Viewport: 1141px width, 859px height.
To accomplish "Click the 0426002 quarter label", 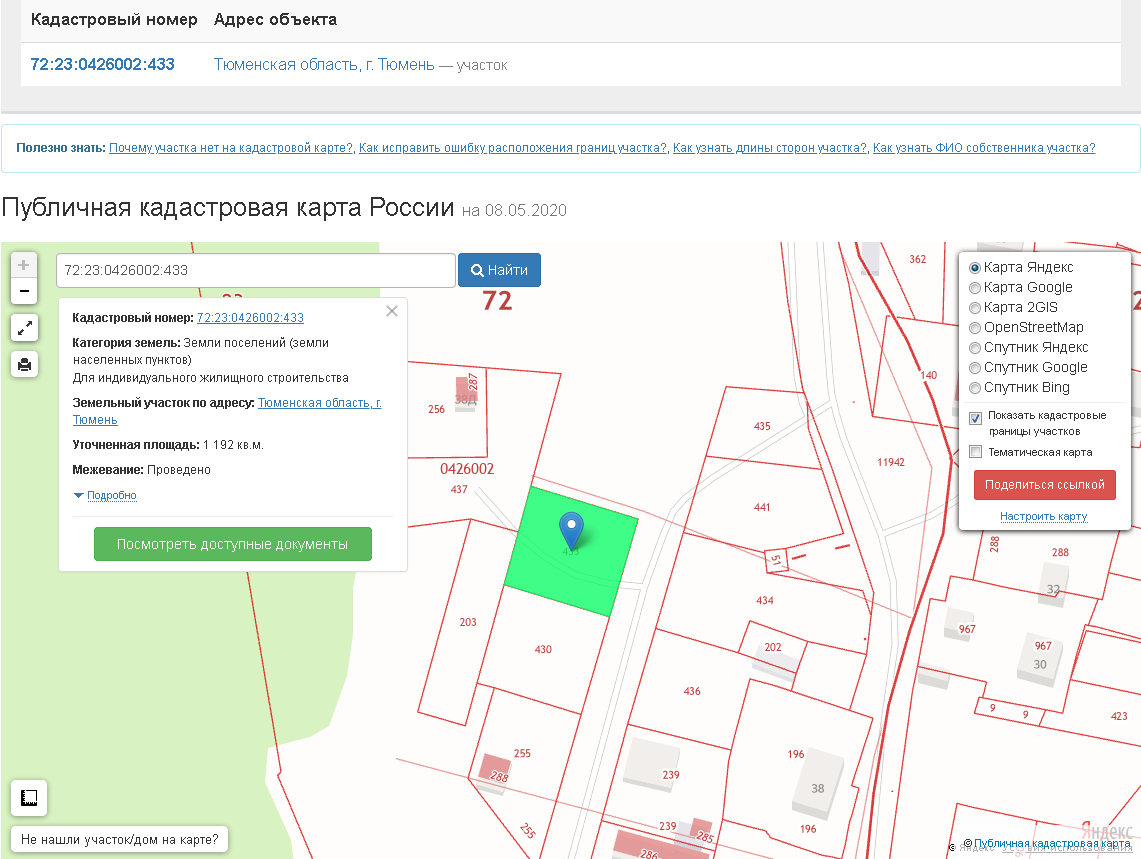I will click(x=466, y=469).
